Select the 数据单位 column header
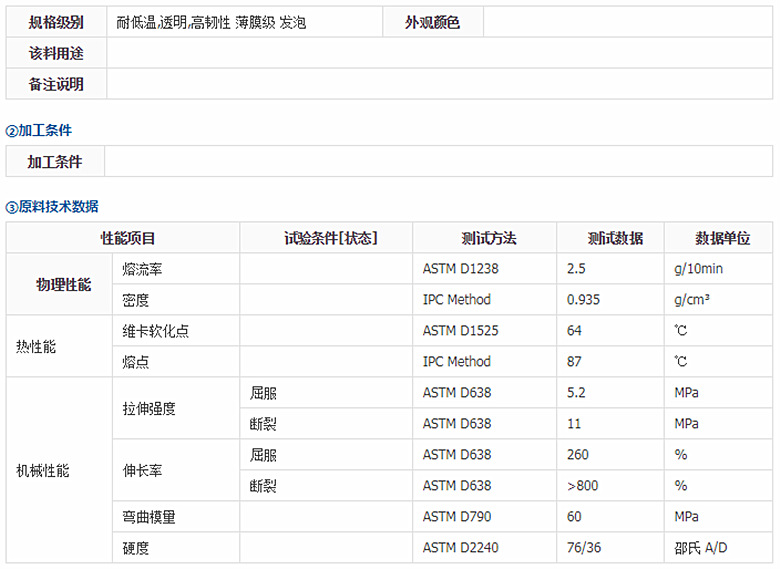 click(x=722, y=238)
